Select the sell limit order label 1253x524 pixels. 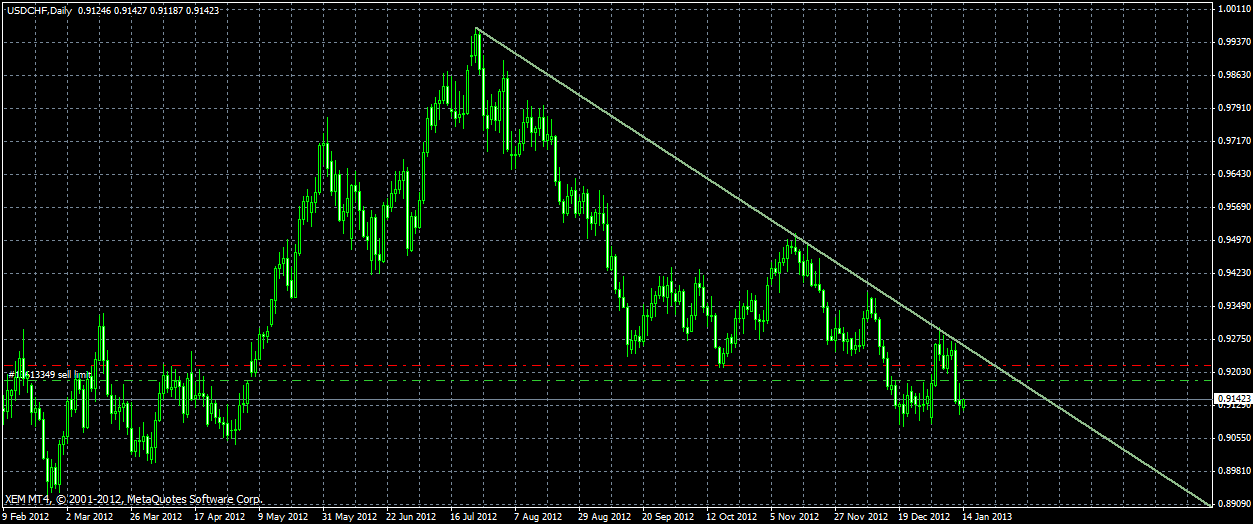(50, 374)
